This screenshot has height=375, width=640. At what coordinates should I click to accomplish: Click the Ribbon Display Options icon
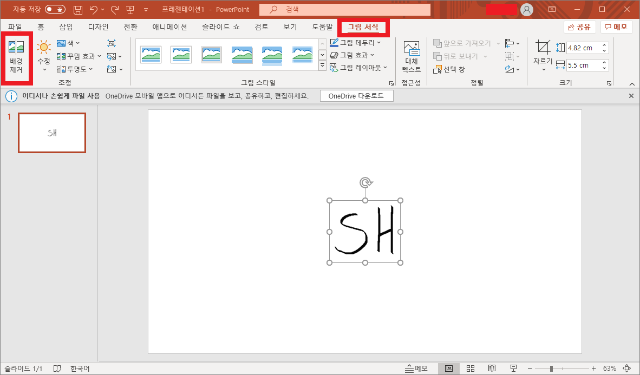click(552, 9)
